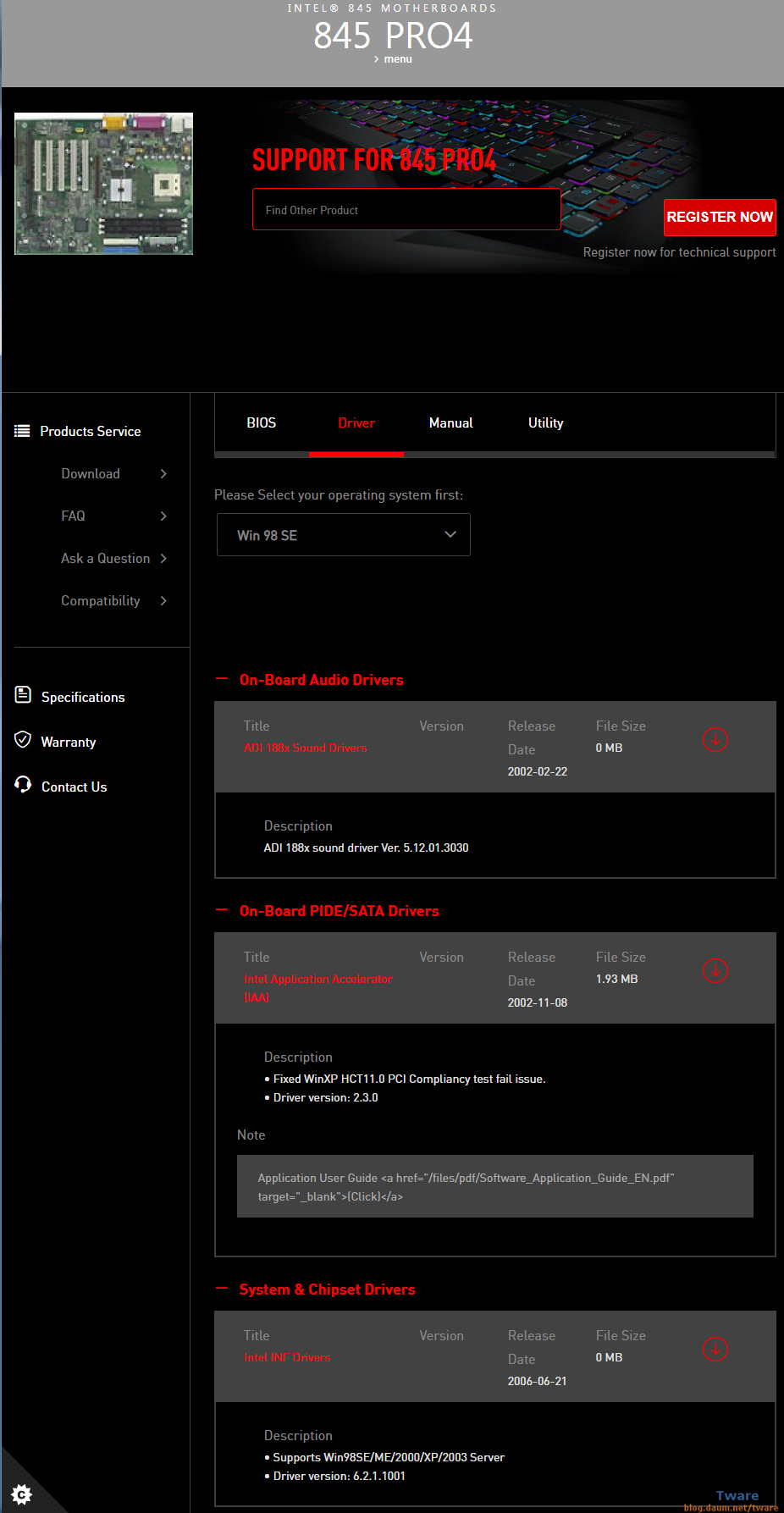Click Fixed WinXP HCT11.0 PCI Compliancy description
Viewport: 784px width, 1513px height.
pyautogui.click(x=409, y=1079)
